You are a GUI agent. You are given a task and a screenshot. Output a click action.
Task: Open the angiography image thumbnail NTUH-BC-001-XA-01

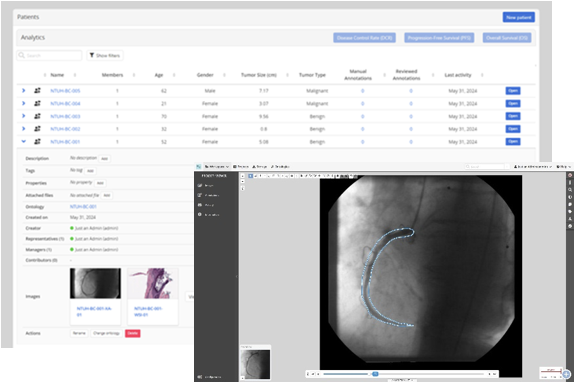(x=95, y=284)
